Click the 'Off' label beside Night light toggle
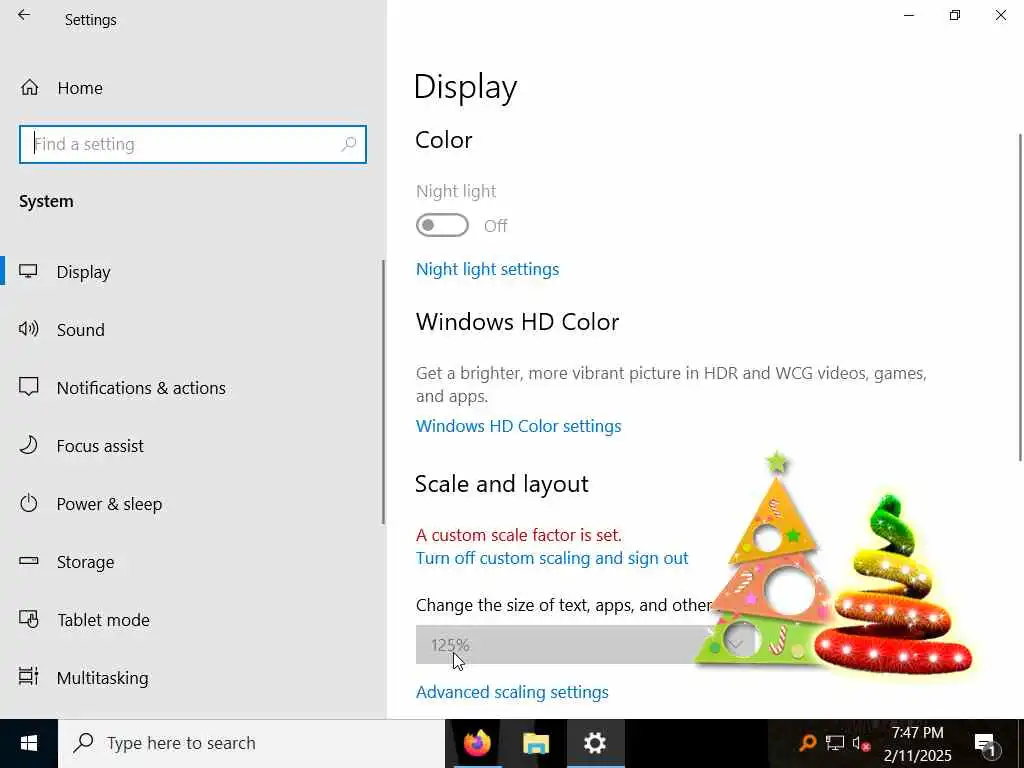The image size is (1024, 768). tap(495, 226)
